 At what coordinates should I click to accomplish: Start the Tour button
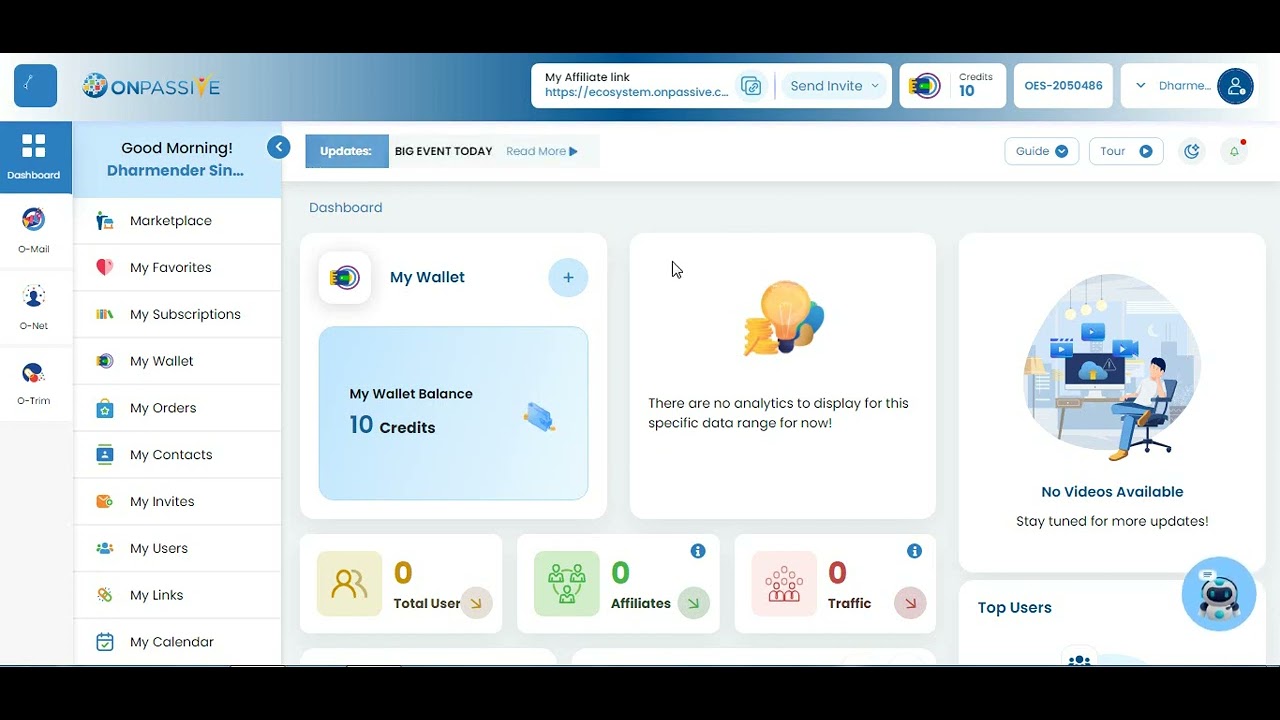point(1126,151)
